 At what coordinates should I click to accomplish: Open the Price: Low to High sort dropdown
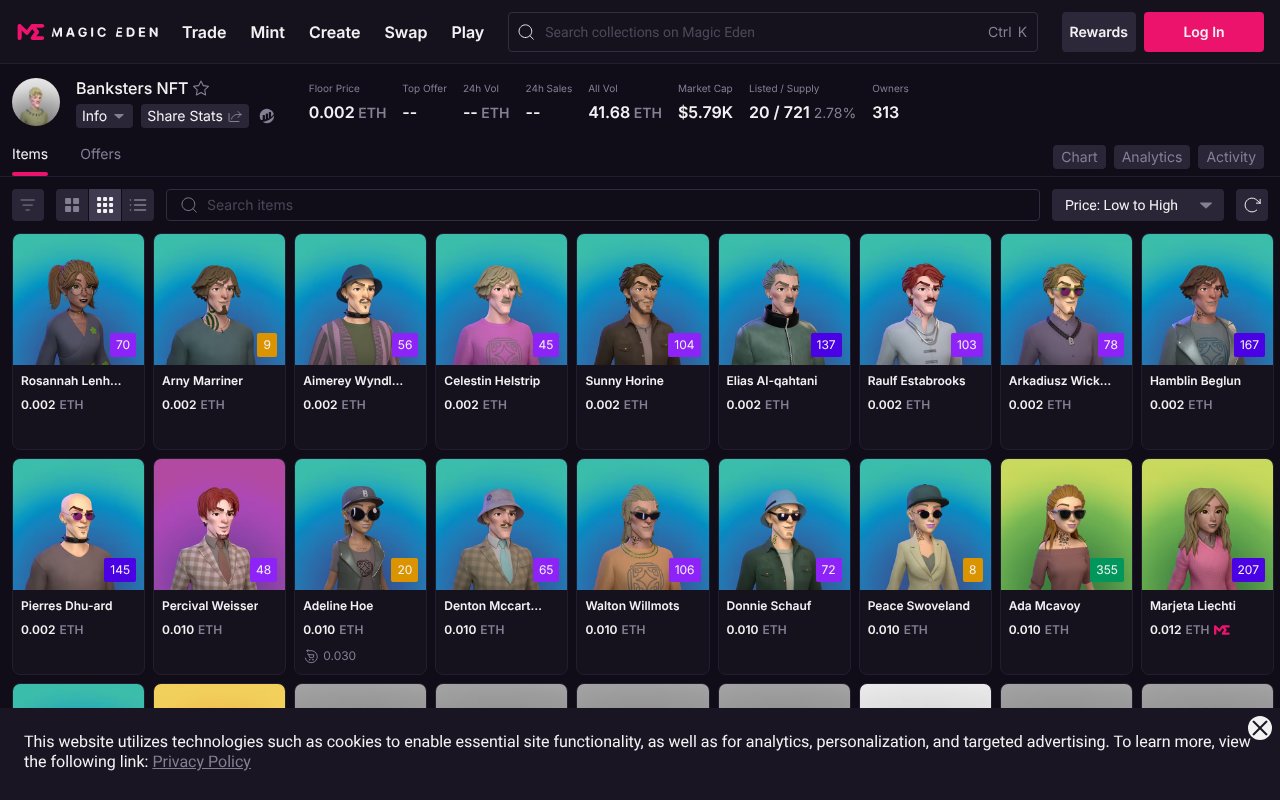[1137, 204]
